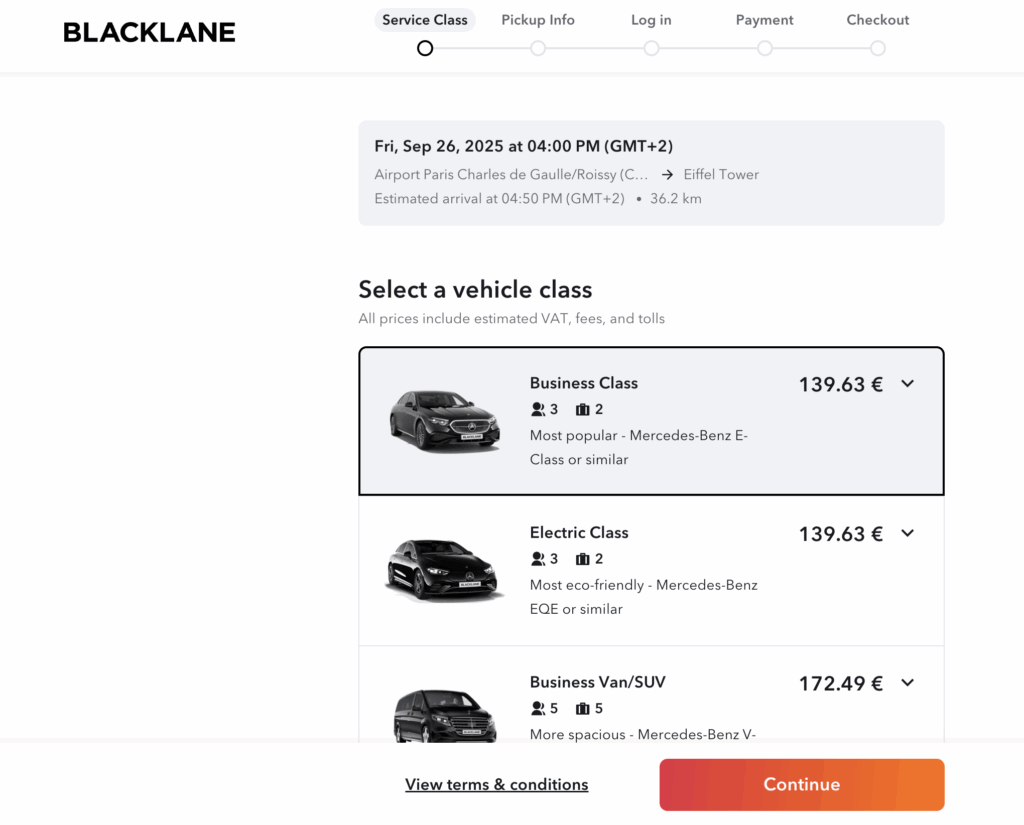Screen dimensions: 1024x825
Task: Select the Electric Class vehicle option
Action: (651, 570)
